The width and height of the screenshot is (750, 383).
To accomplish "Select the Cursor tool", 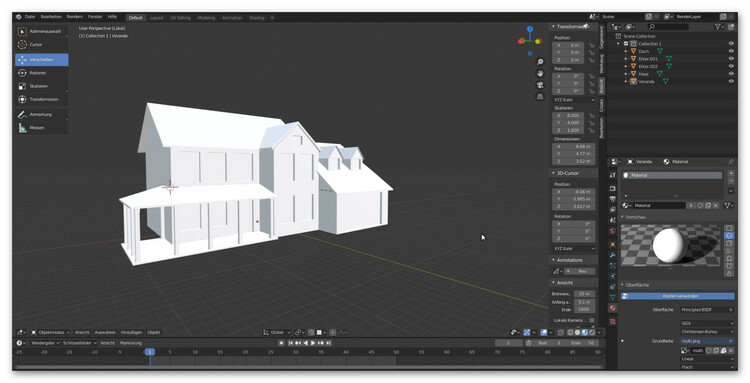I will pos(42,44).
